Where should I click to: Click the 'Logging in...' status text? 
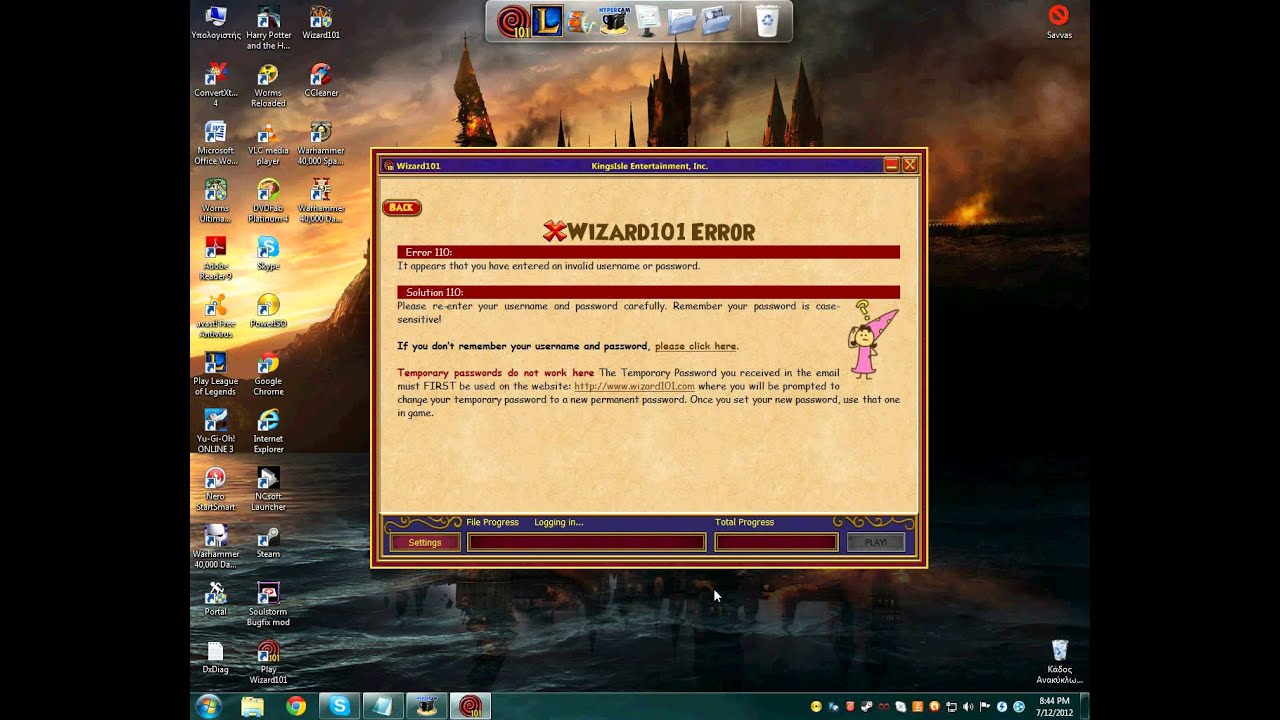tap(558, 522)
